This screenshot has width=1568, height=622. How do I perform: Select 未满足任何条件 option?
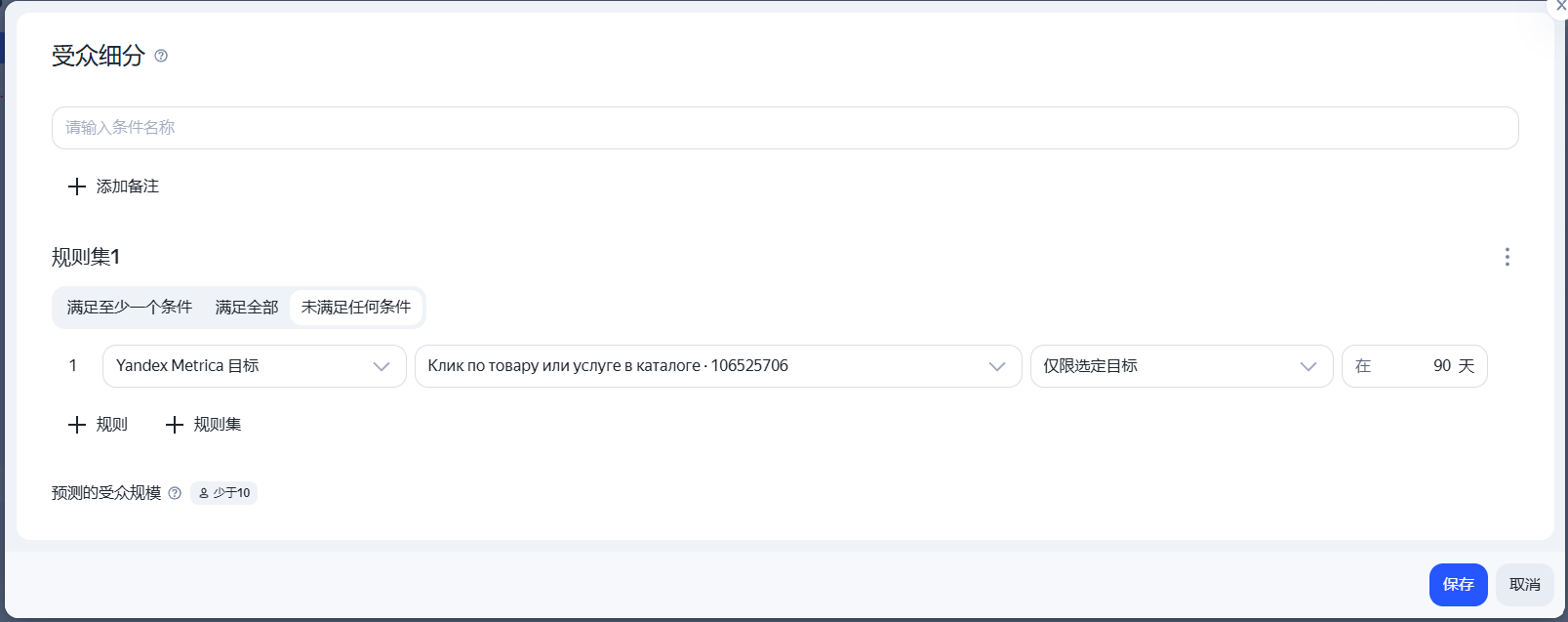[356, 308]
